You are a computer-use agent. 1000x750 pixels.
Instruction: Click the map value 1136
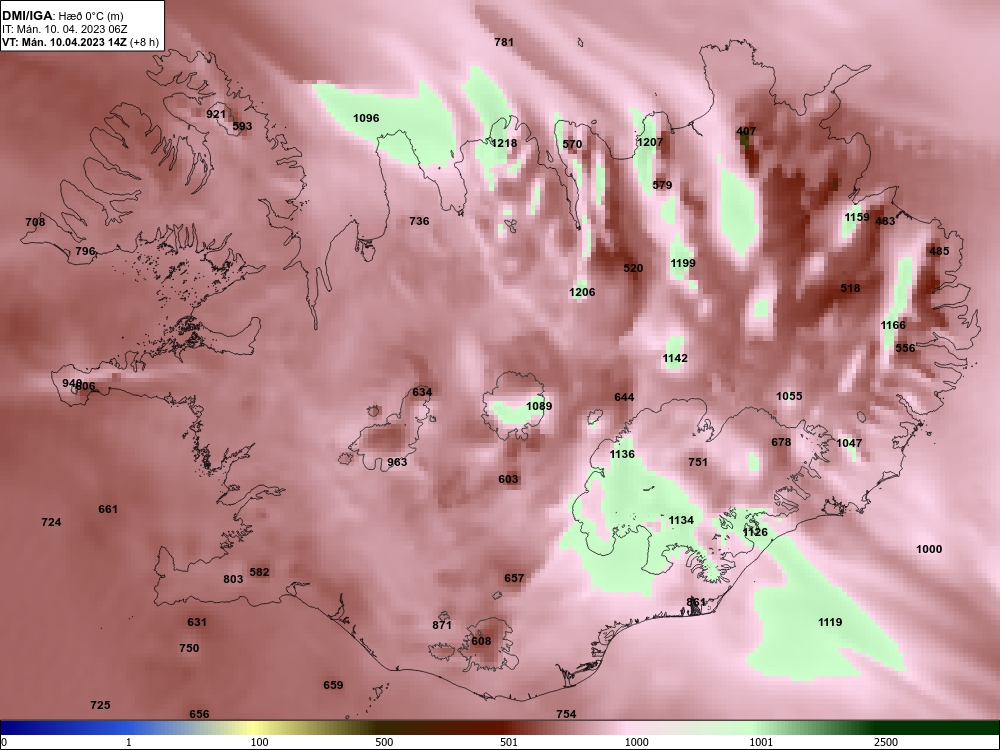(622, 454)
